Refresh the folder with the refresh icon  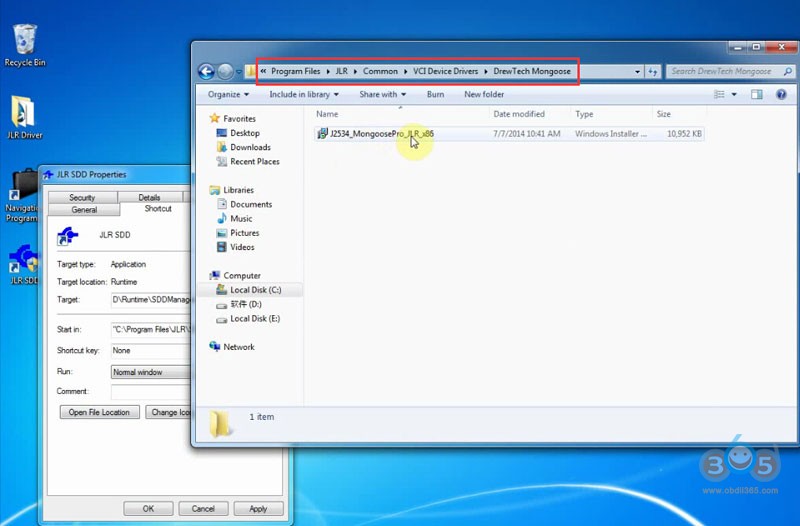(653, 72)
